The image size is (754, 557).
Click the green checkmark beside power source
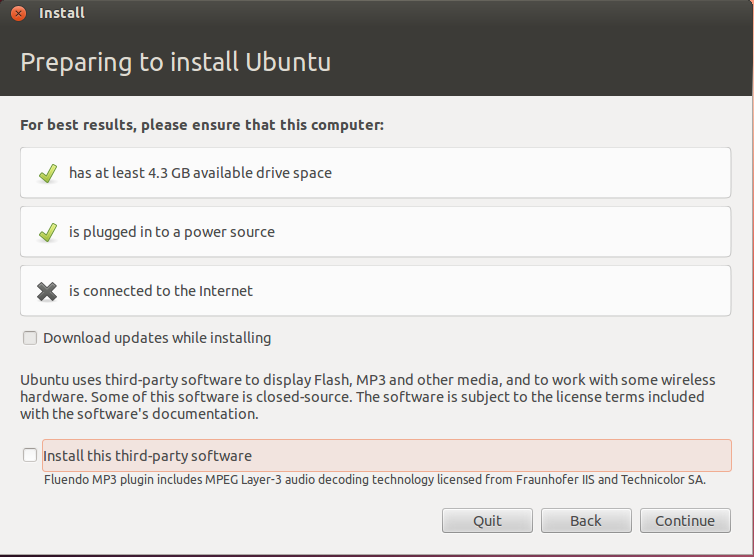[x=47, y=232]
